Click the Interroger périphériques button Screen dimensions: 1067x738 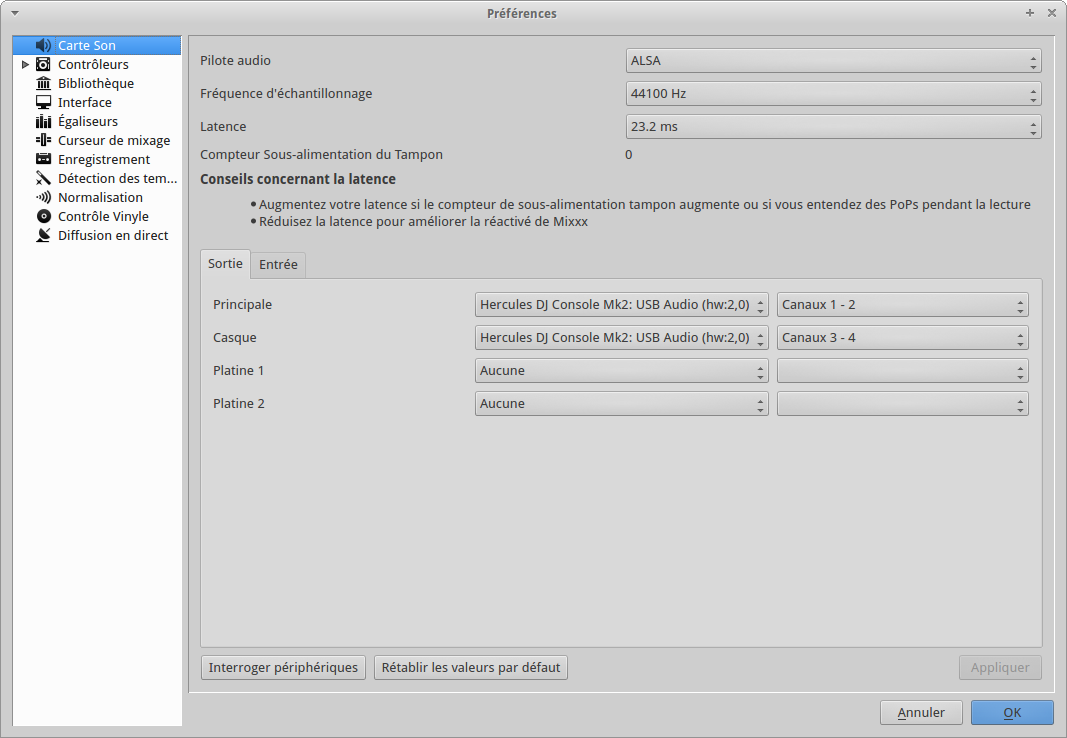[x=283, y=668]
